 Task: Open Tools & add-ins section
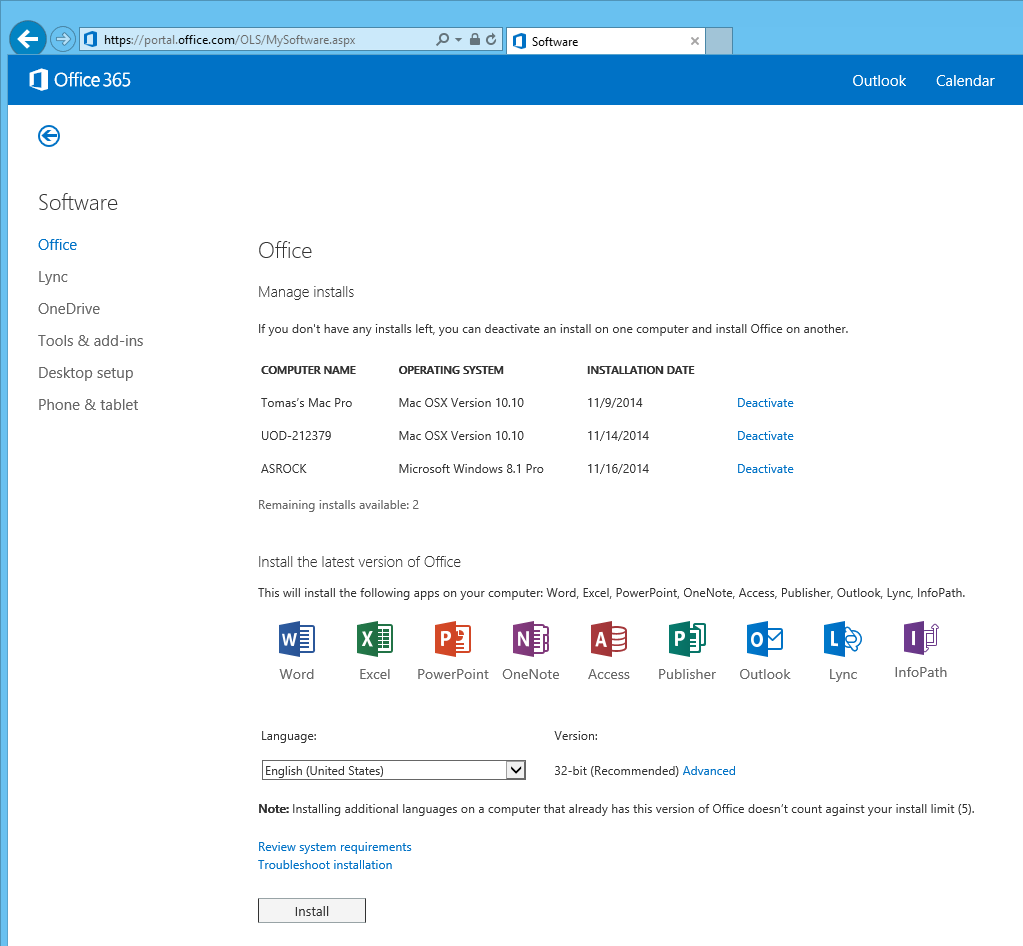(x=91, y=341)
